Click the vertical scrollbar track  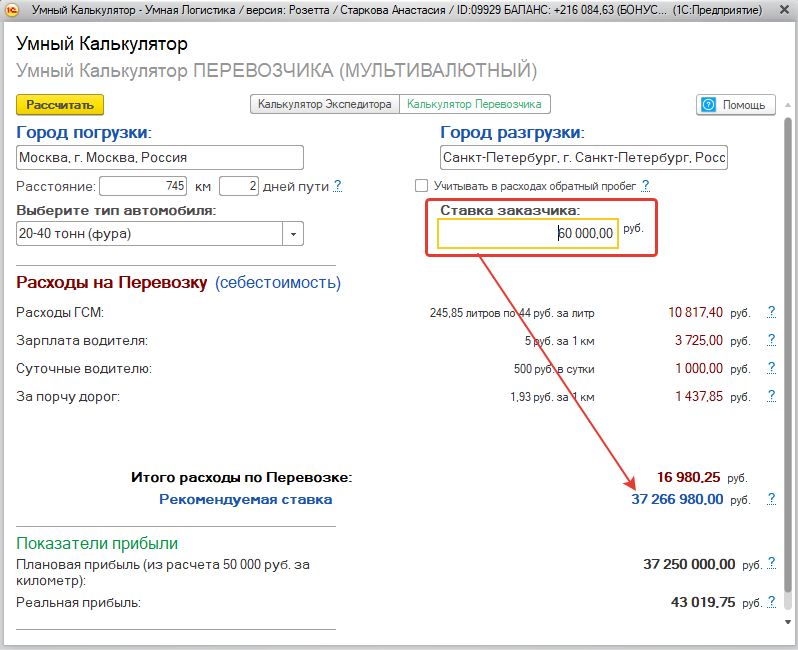(x=788, y=363)
